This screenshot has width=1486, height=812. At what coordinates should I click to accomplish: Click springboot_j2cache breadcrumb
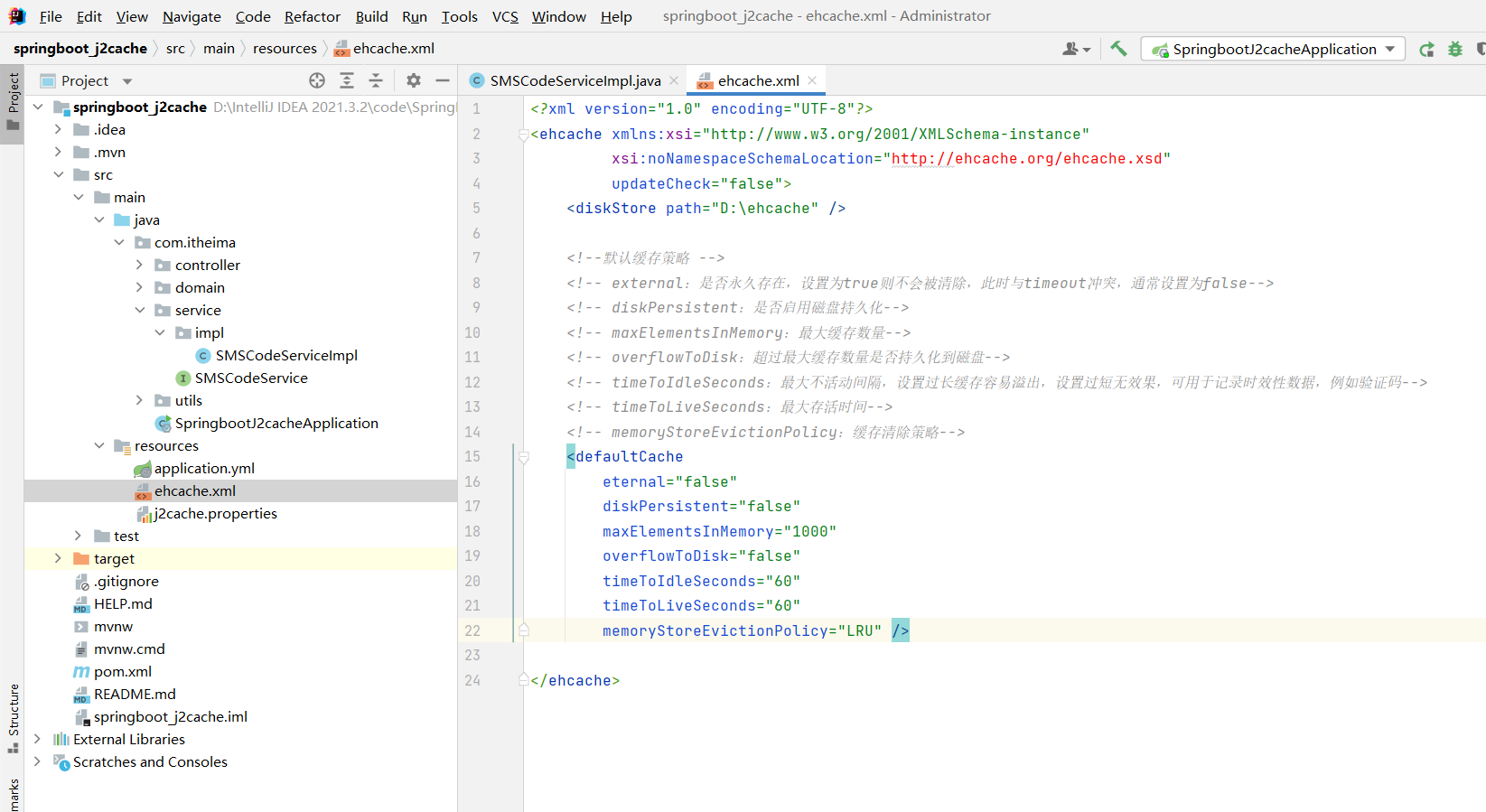80,48
